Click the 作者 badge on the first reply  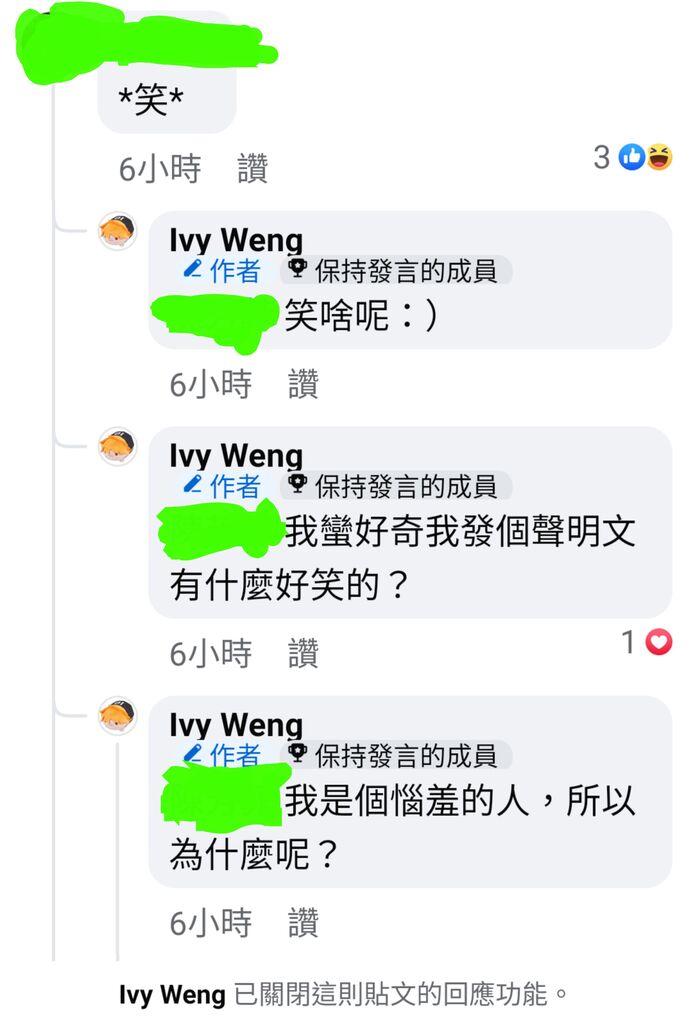click(x=221, y=270)
